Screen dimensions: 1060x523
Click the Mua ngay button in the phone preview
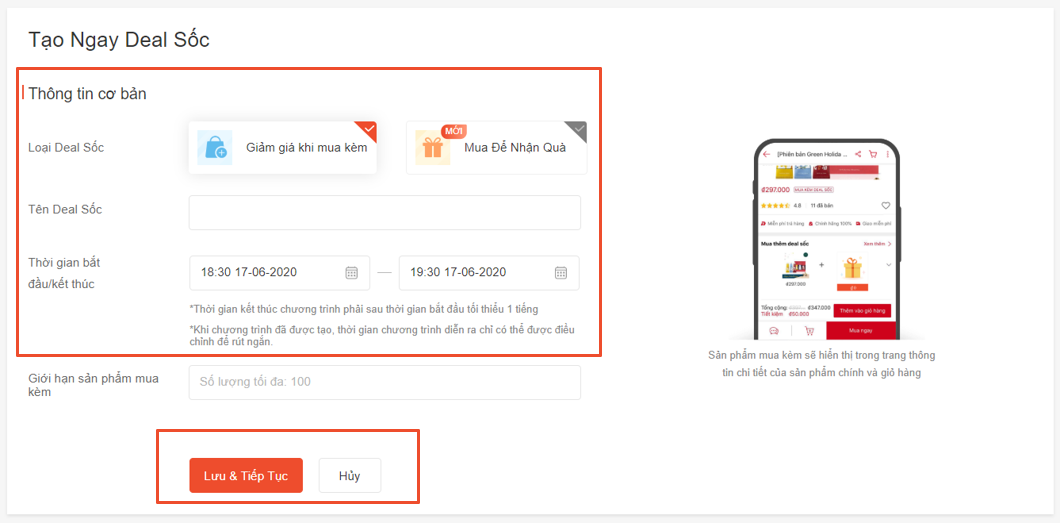859,330
